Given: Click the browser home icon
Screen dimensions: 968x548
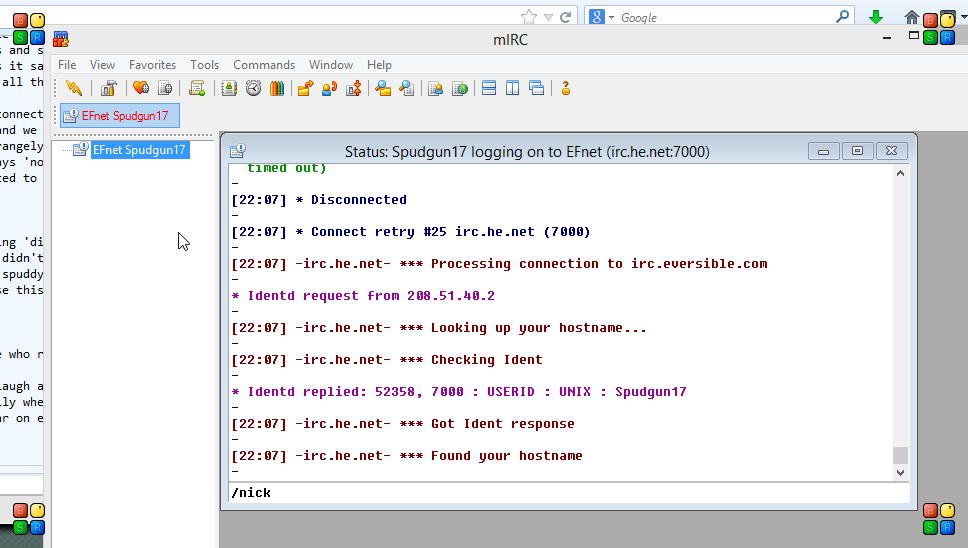Looking at the screenshot, I should point(911,17).
